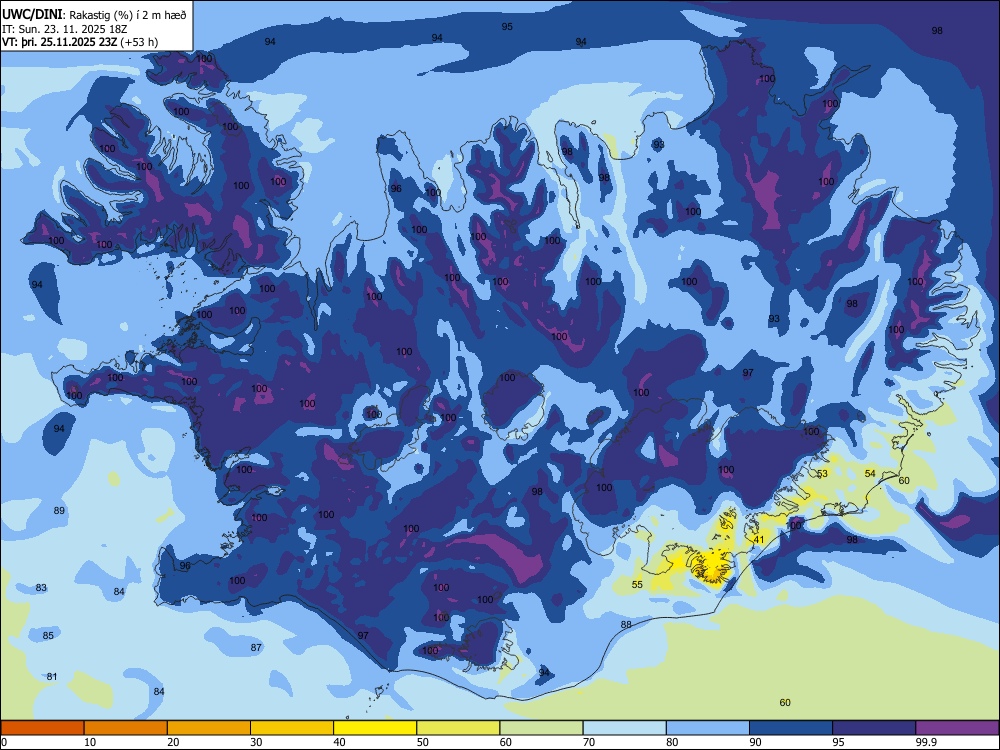Select the medium blue 90–95 legend swatch
1000x750 pixels.
tap(791, 728)
